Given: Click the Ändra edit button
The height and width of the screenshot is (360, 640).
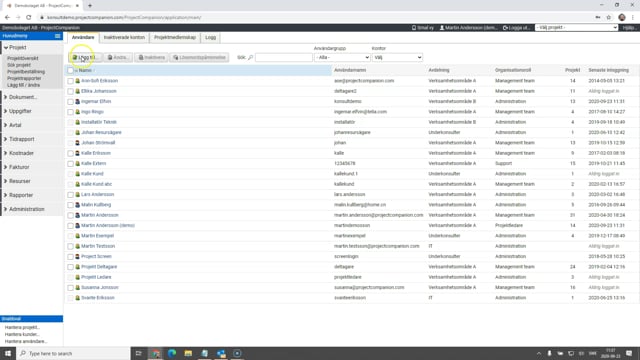Looking at the screenshot, I should [117, 58].
